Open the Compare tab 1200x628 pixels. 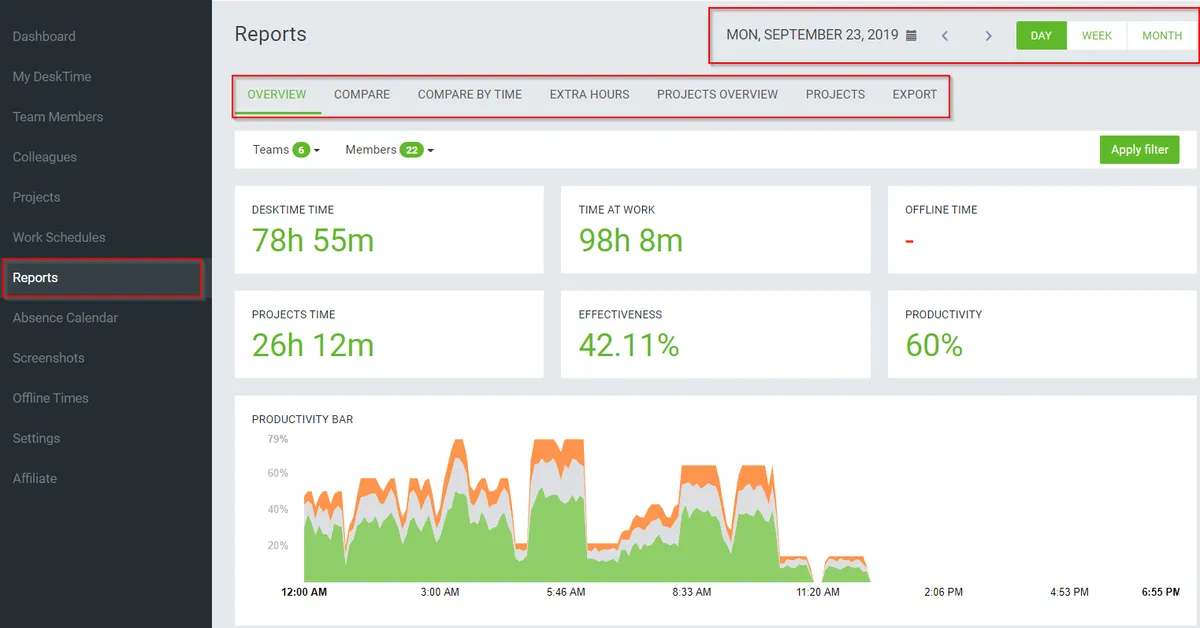(362, 94)
